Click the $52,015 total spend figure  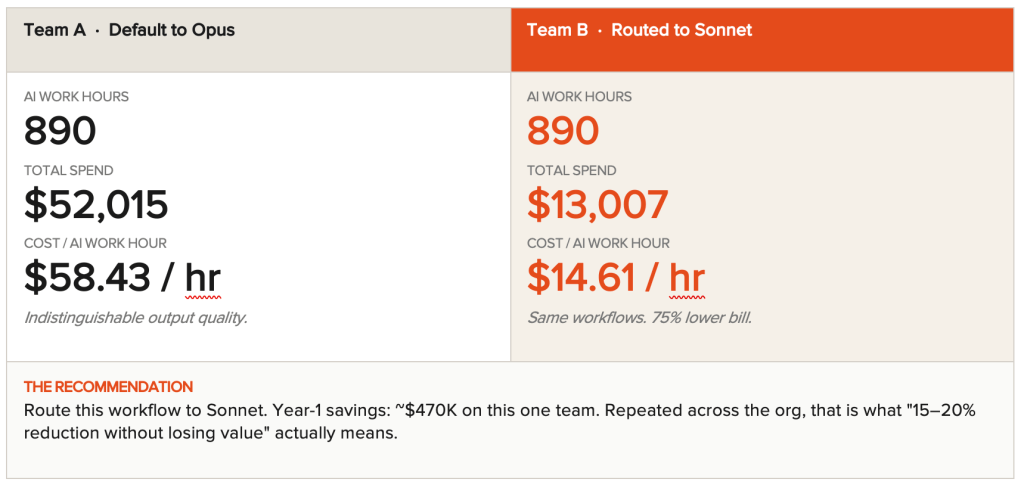pyautogui.click(x=96, y=204)
